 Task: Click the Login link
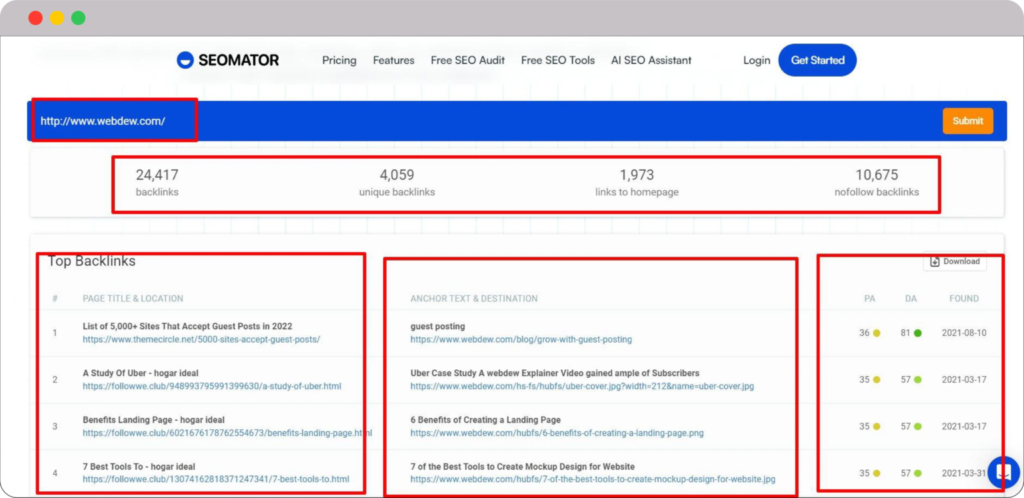point(756,60)
